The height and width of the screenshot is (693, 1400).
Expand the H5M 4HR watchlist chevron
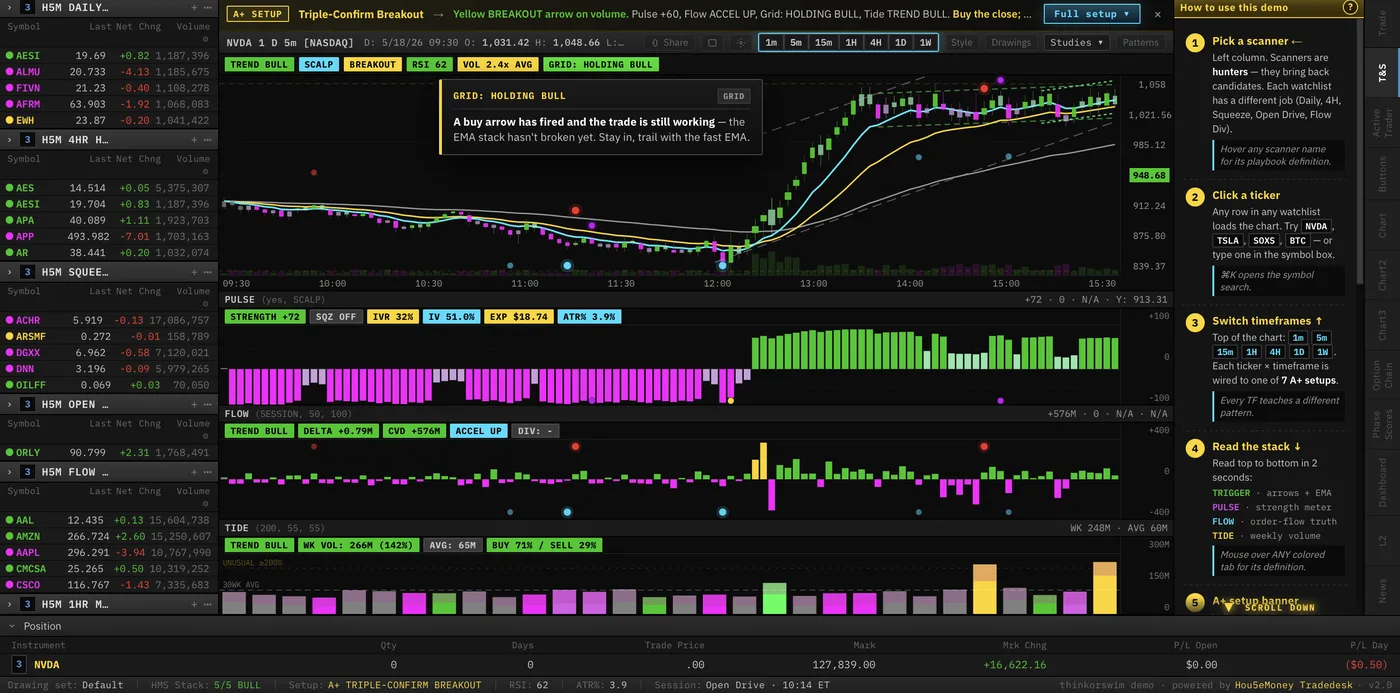pyautogui.click(x=9, y=140)
